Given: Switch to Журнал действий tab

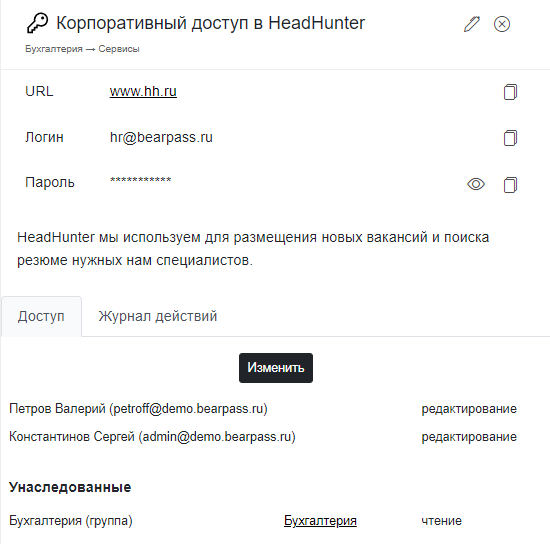Looking at the screenshot, I should click(x=157, y=316).
